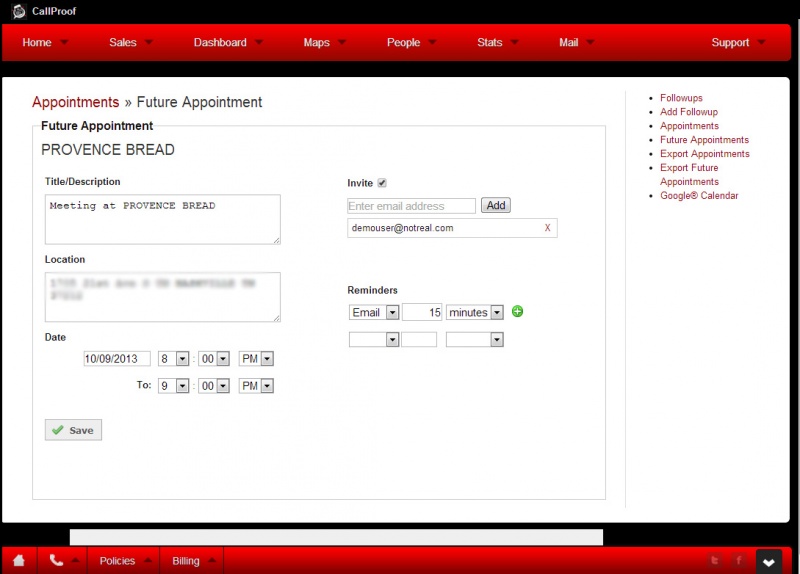Open the Dashboard menu
Screen dimensions: 800x574
[228, 42]
